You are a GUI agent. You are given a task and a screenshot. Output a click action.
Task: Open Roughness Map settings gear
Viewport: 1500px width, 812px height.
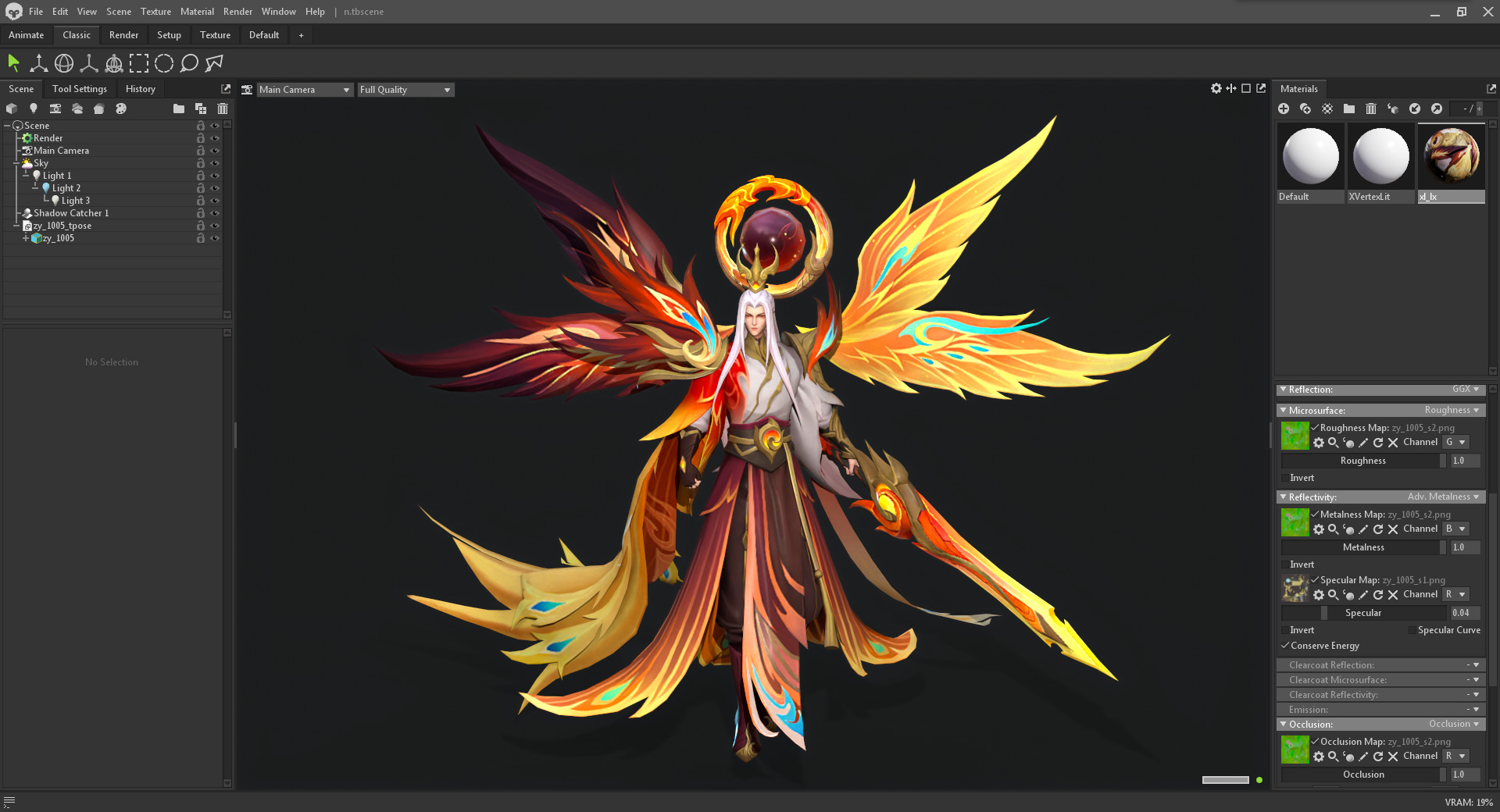(1319, 443)
